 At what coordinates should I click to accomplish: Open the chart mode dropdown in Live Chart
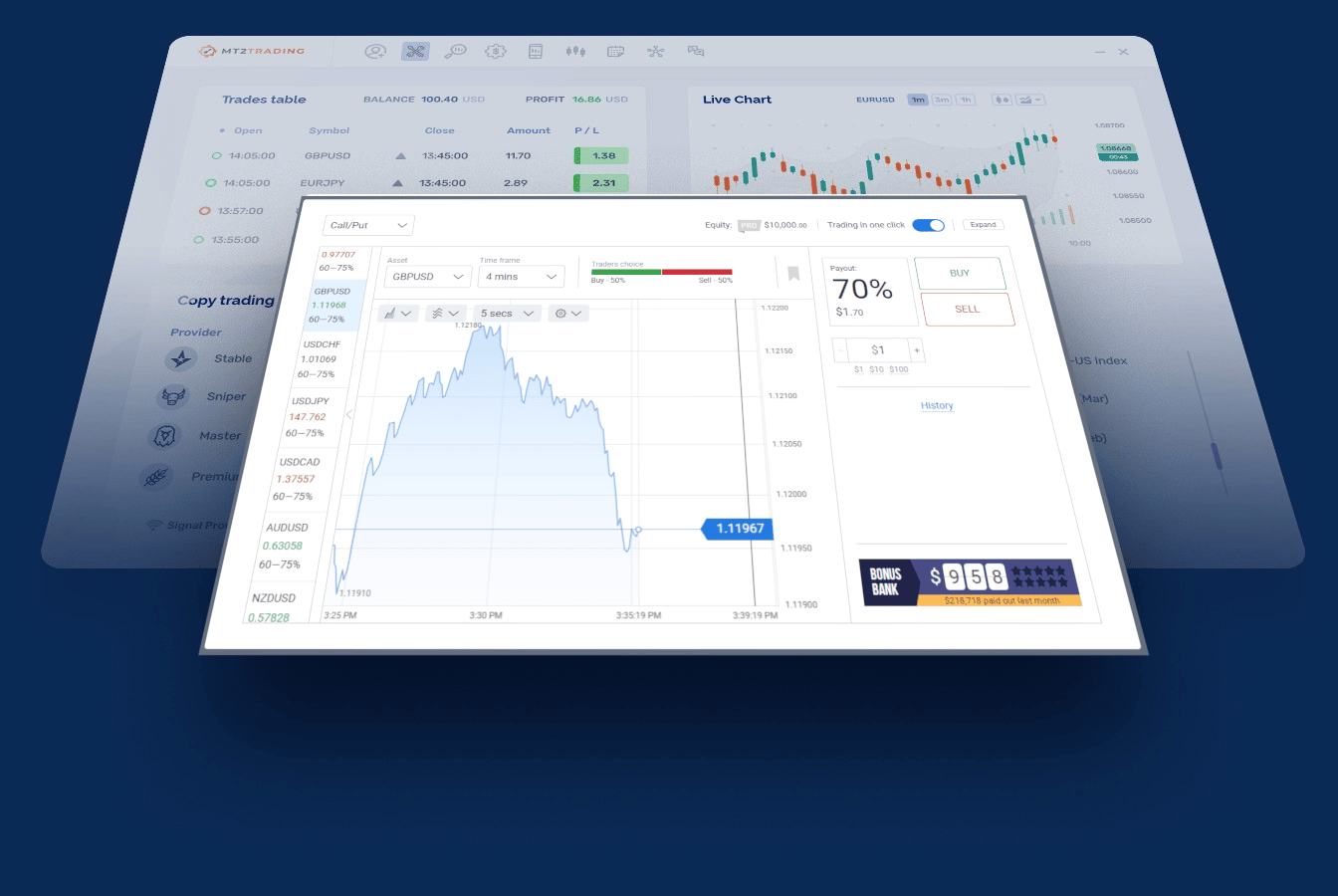(x=1030, y=100)
